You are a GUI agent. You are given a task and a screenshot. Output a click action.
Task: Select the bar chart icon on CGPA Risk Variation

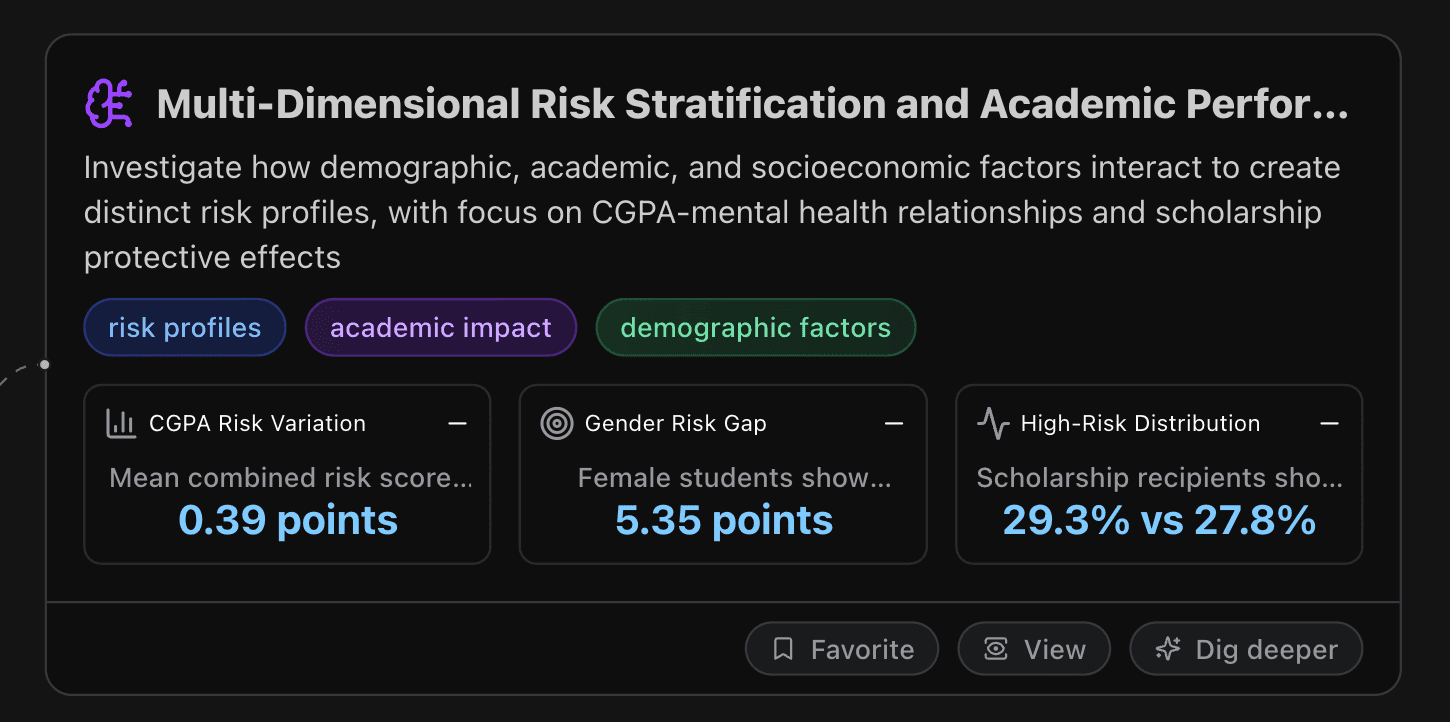120,423
